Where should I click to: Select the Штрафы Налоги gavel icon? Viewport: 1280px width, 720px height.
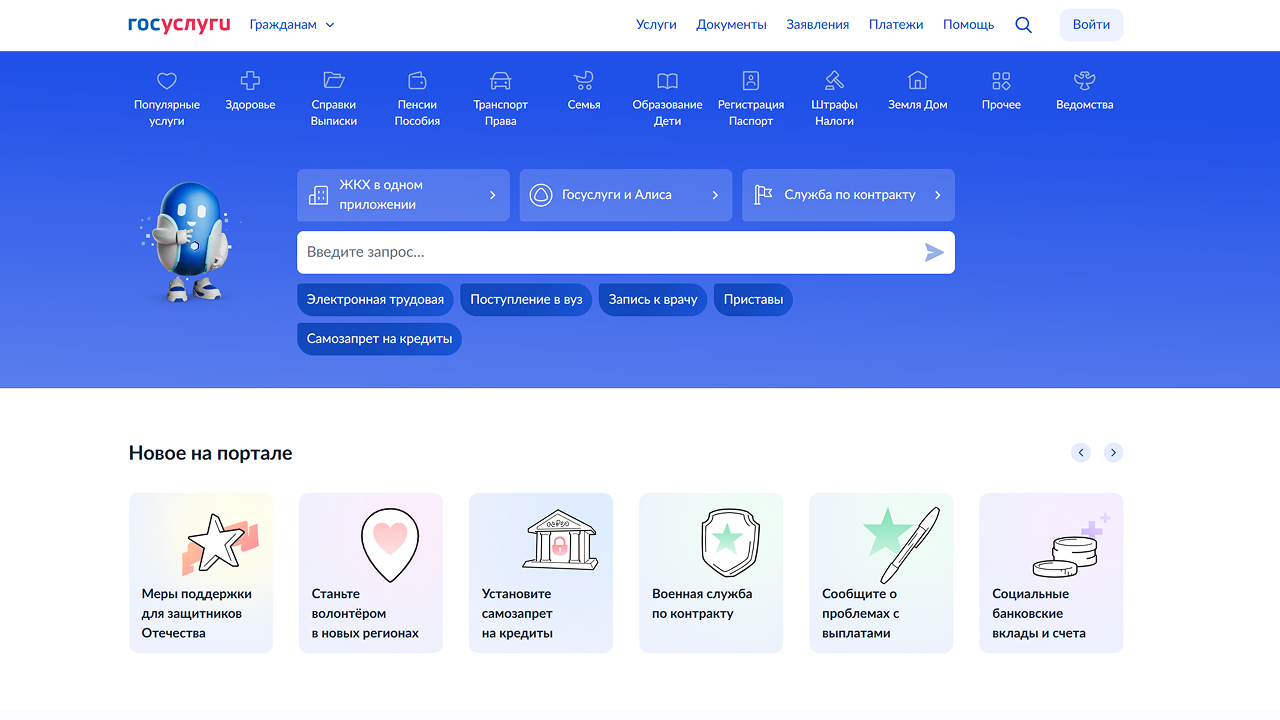tap(834, 81)
